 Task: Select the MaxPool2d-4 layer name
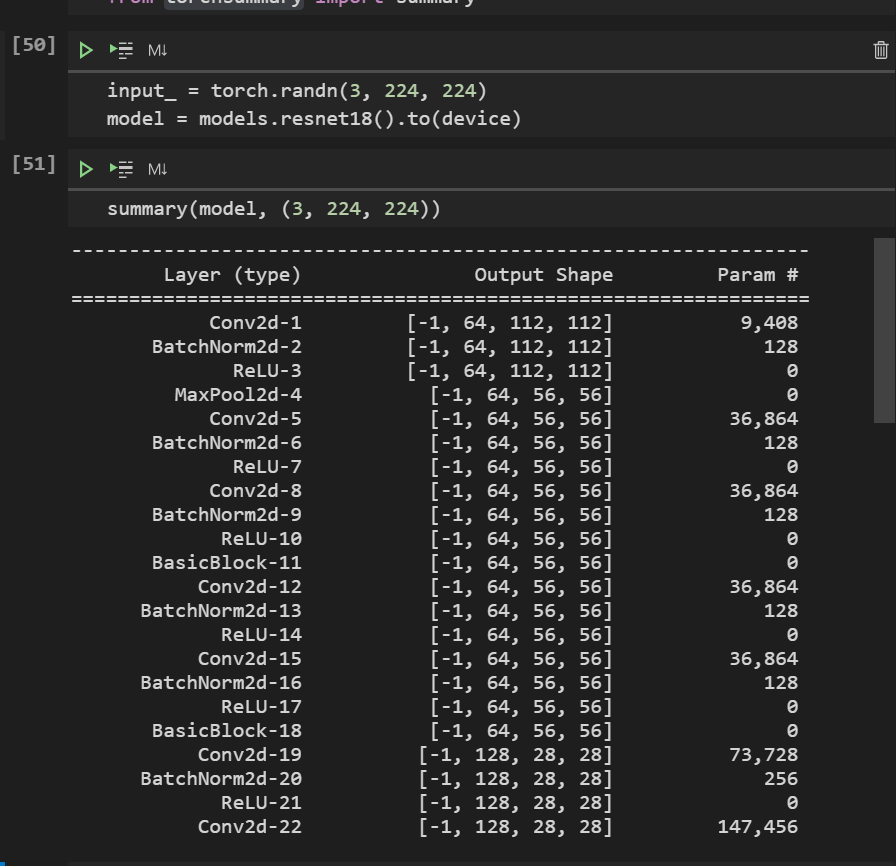coord(238,395)
